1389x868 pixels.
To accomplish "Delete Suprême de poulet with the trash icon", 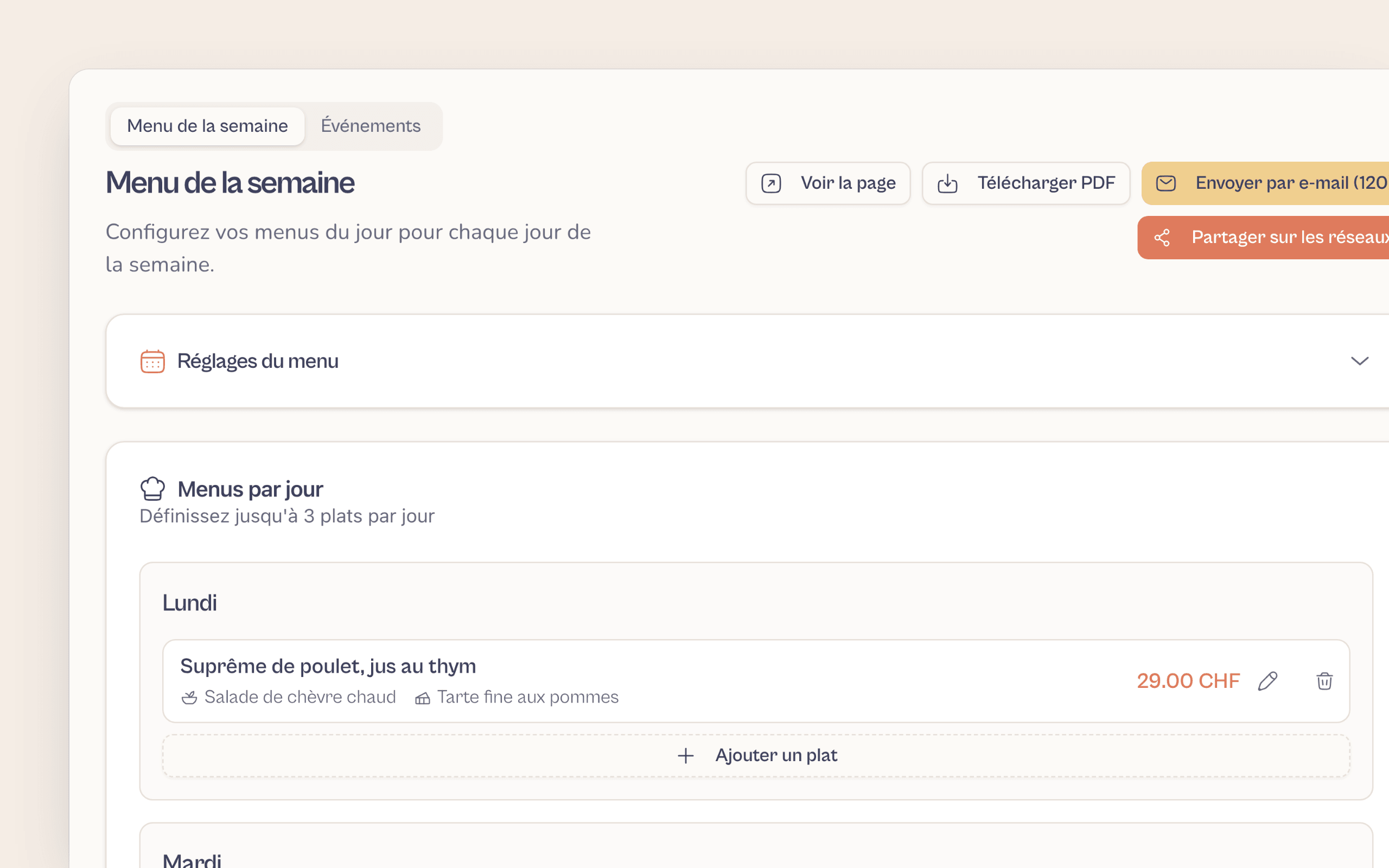I will click(x=1324, y=681).
